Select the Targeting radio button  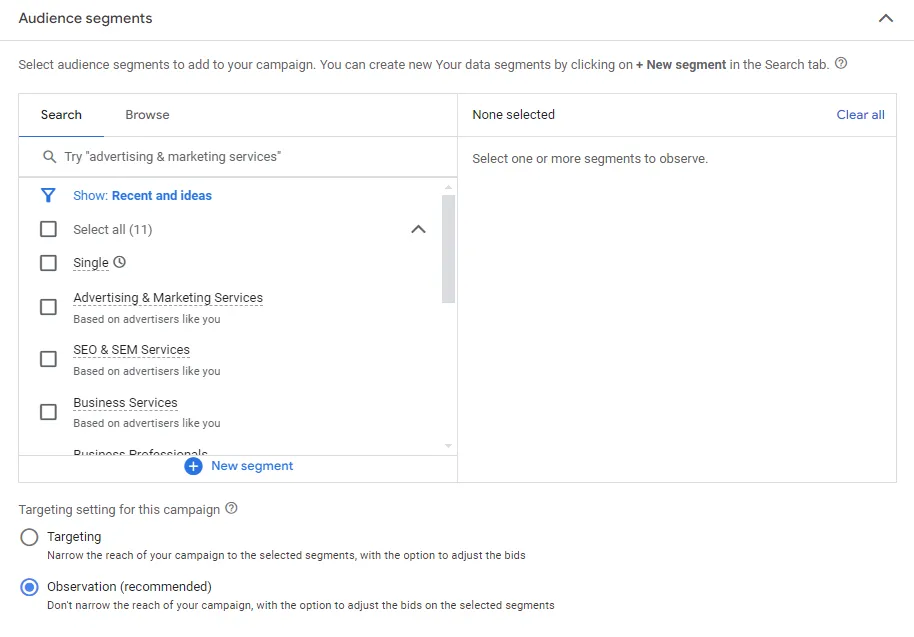point(30,537)
